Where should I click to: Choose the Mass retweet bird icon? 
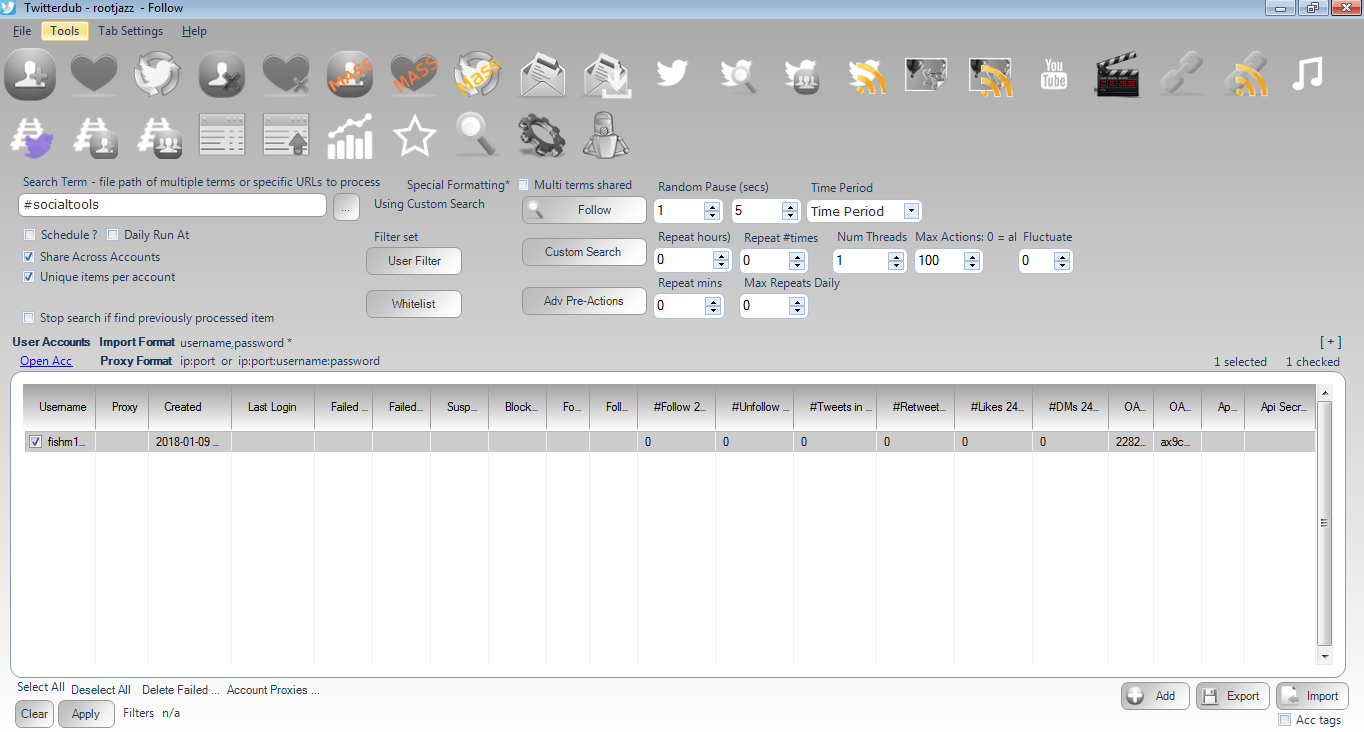coord(478,74)
